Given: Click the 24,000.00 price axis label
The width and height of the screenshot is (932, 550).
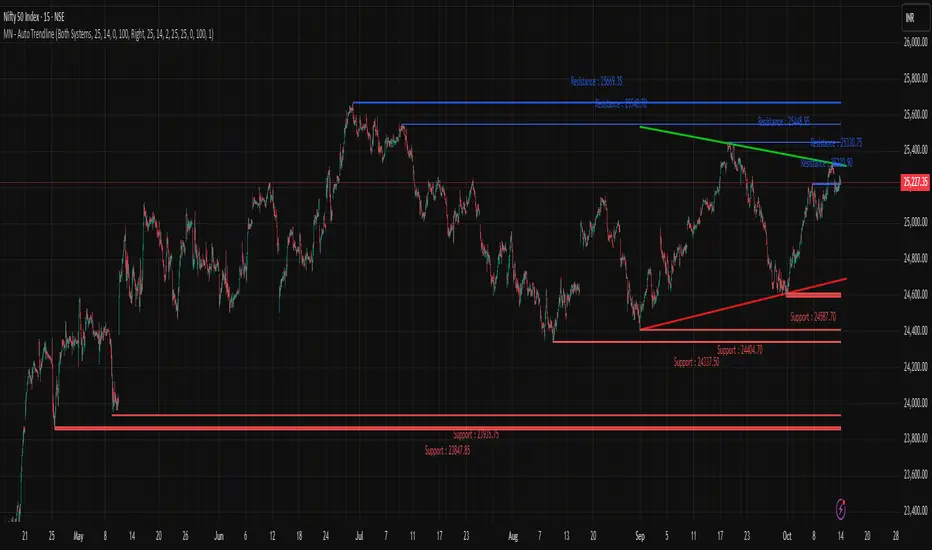Looking at the screenshot, I should pyautogui.click(x=915, y=403).
